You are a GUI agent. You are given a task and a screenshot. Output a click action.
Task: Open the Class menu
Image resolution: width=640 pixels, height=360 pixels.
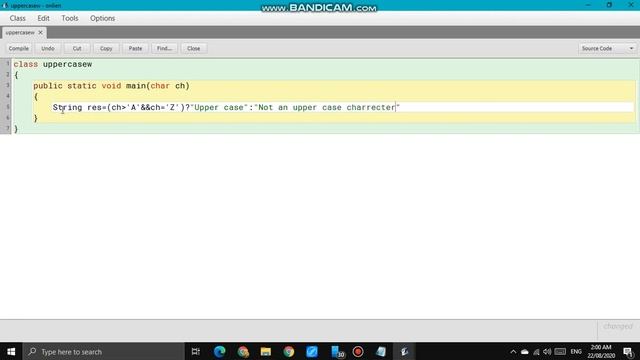[18, 18]
